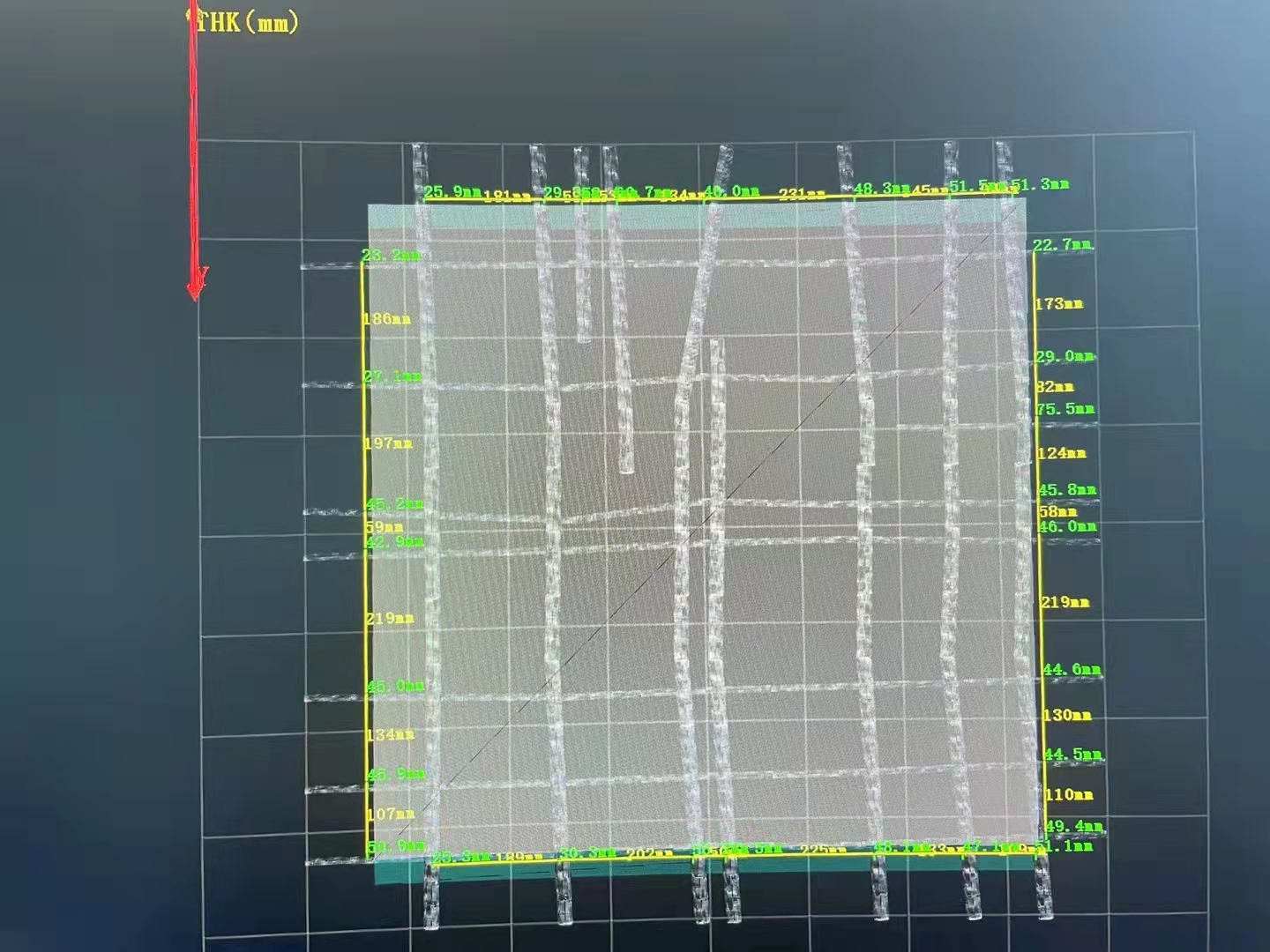
Task: Select the 25.9mm thickness measurement label
Action: tap(452, 189)
